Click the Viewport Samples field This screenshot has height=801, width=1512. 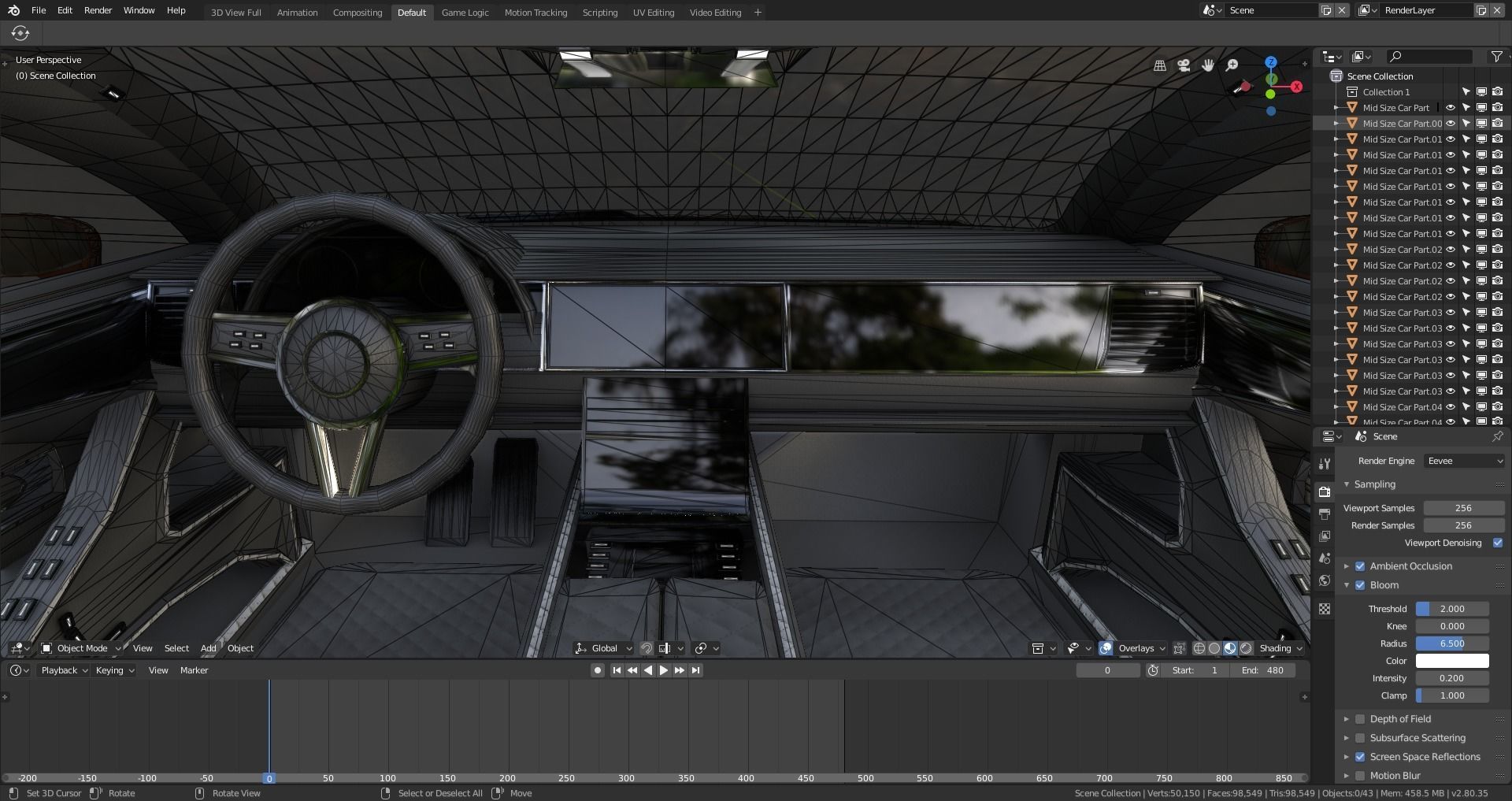[1463, 508]
